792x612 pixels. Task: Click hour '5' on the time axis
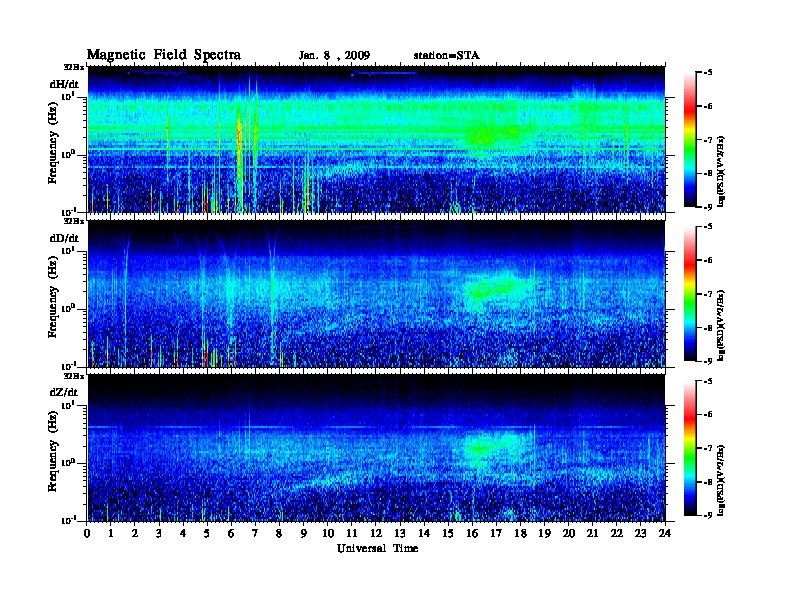coord(208,533)
